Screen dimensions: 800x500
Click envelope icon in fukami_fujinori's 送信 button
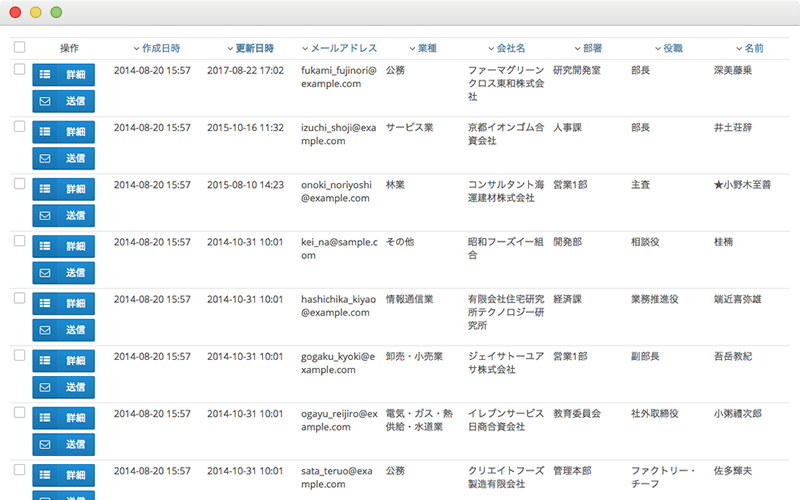click(45, 101)
